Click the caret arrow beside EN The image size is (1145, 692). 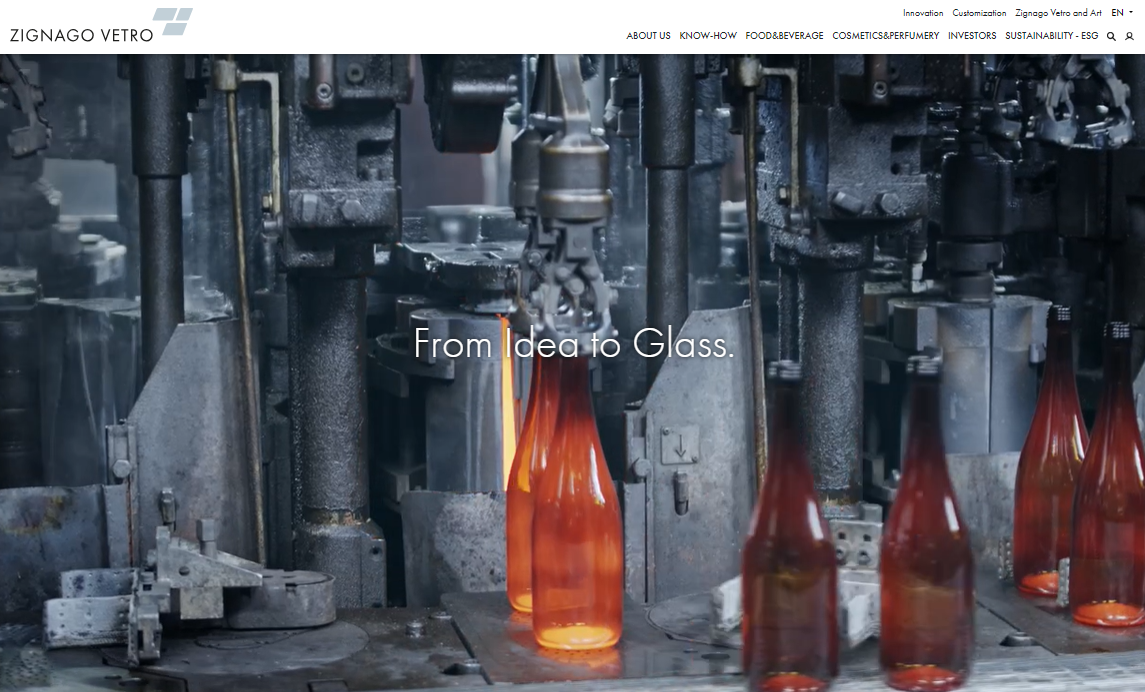pos(1131,13)
